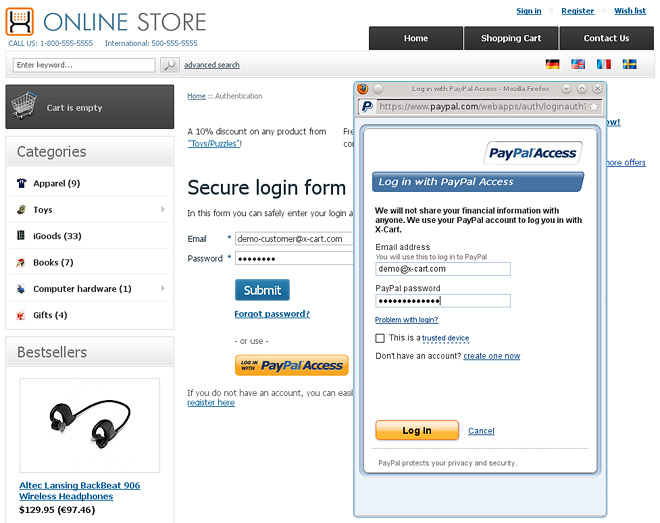The image size is (660, 523).
Task: Click the Apparel shirt icon
Action: point(21,183)
